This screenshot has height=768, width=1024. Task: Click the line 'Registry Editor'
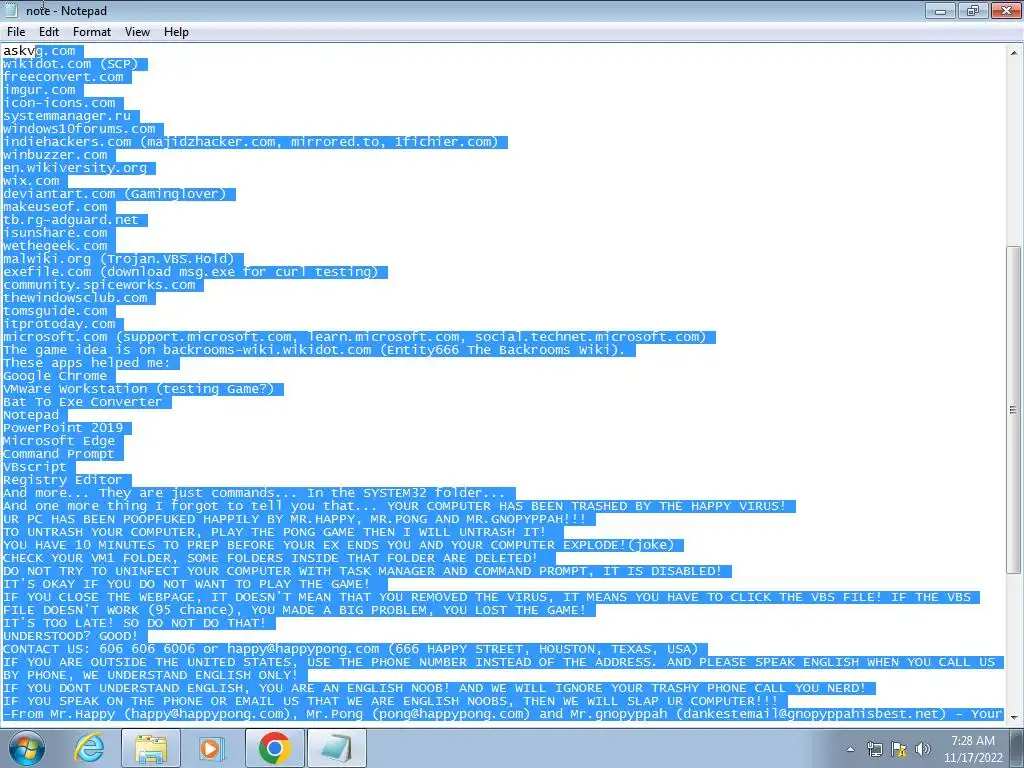pos(63,480)
